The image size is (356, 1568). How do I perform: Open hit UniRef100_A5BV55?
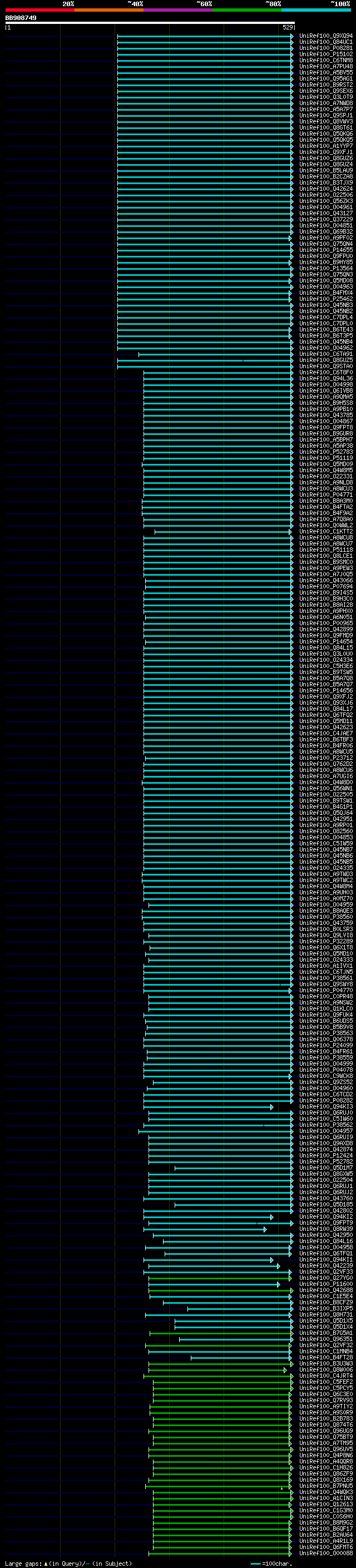[x=326, y=72]
